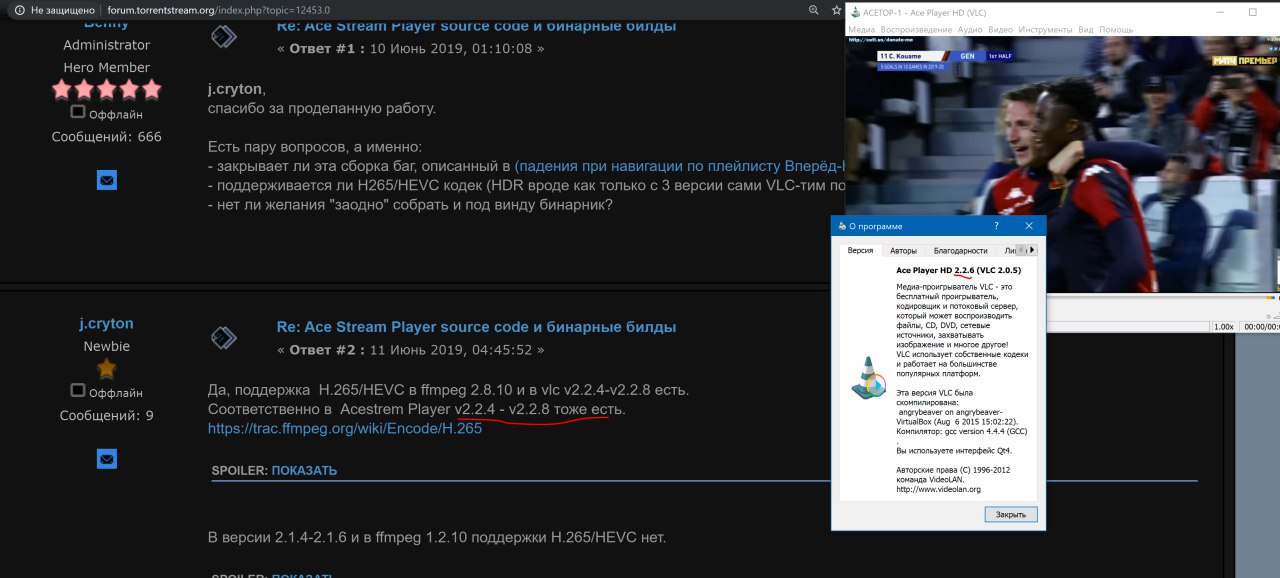Open the Воспроизведение menu in Ace Player
This screenshot has height=578, width=1280.
click(x=917, y=29)
